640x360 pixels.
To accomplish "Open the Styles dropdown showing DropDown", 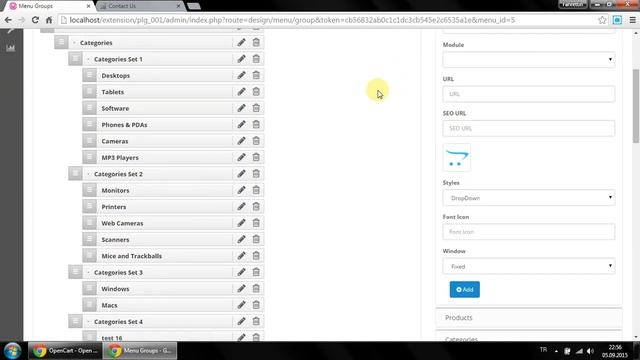I will point(529,198).
